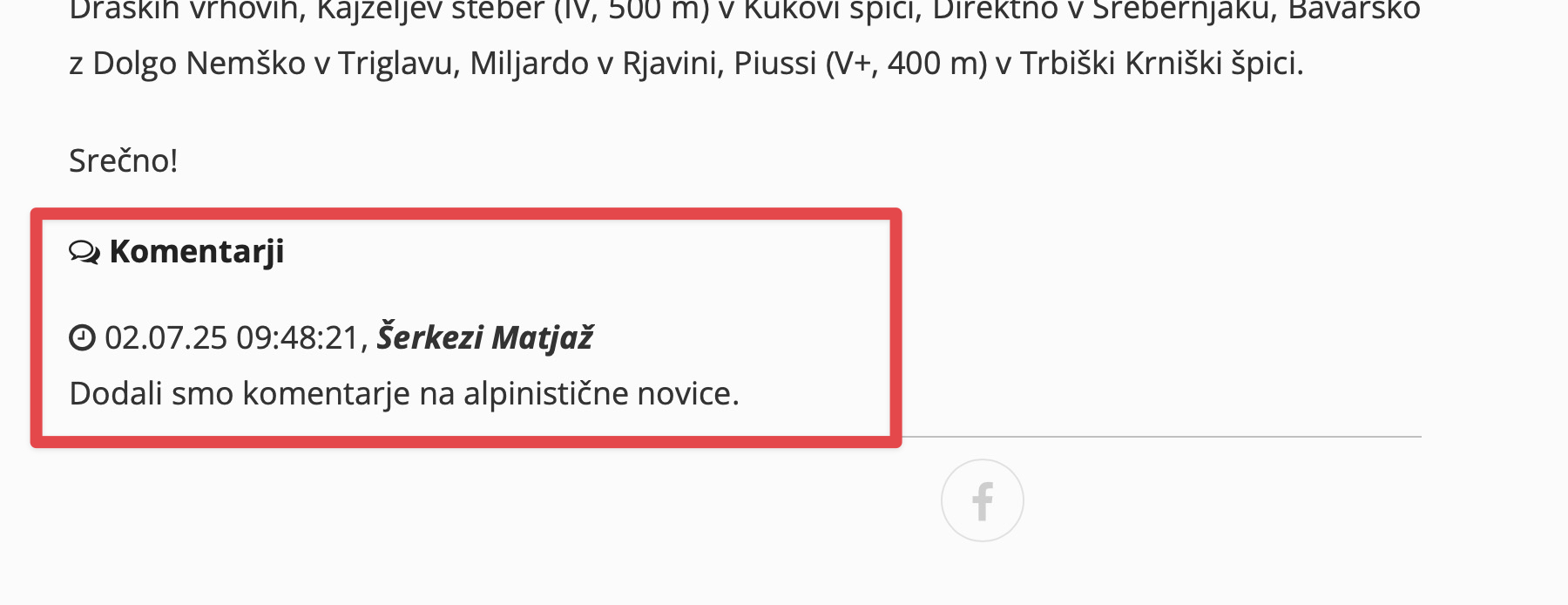This screenshot has width=1568, height=605.
Task: Click the word novice in the comment
Action: click(687, 394)
